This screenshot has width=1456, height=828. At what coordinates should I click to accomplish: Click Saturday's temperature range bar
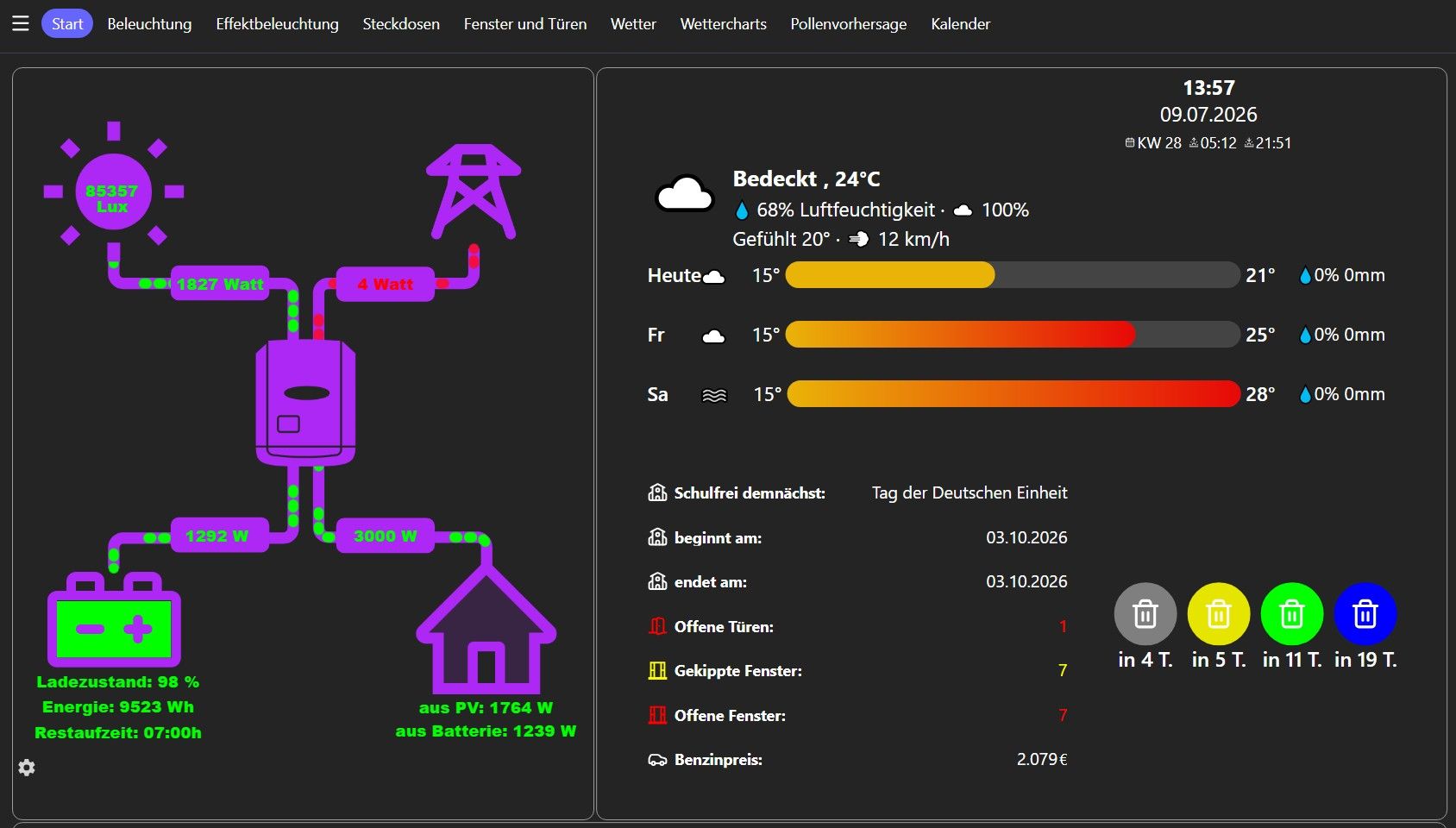(1014, 394)
